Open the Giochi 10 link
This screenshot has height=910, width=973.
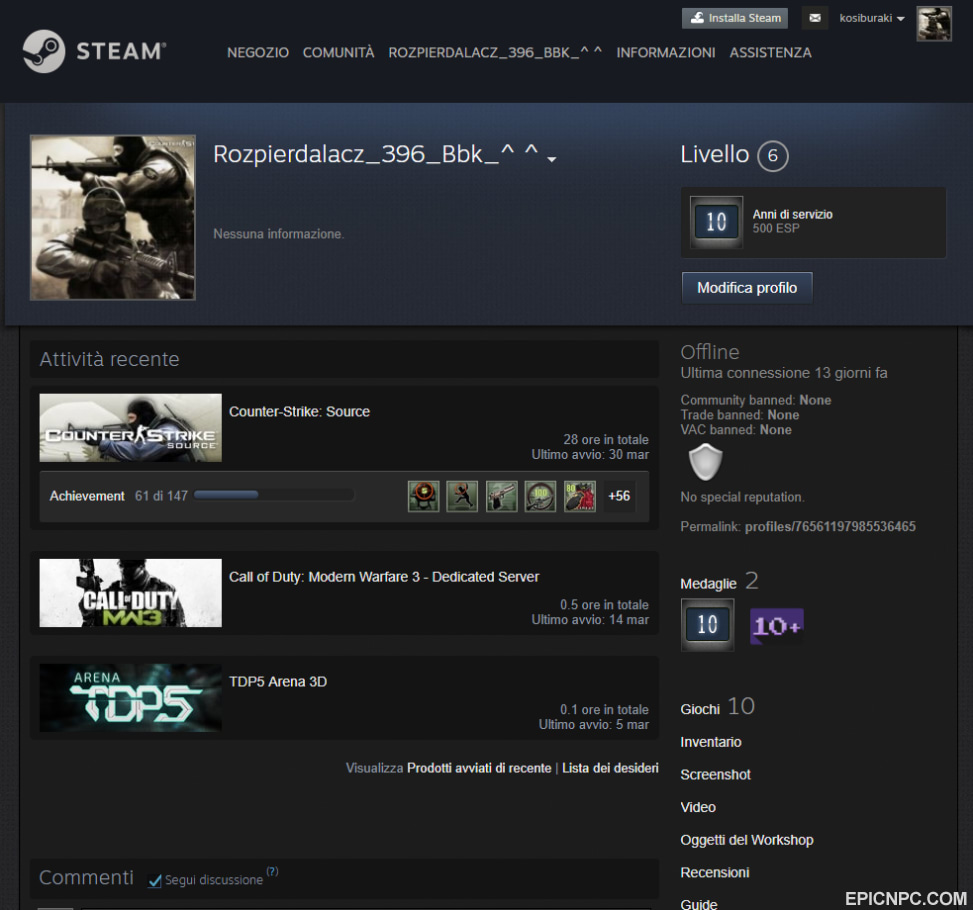tap(717, 707)
